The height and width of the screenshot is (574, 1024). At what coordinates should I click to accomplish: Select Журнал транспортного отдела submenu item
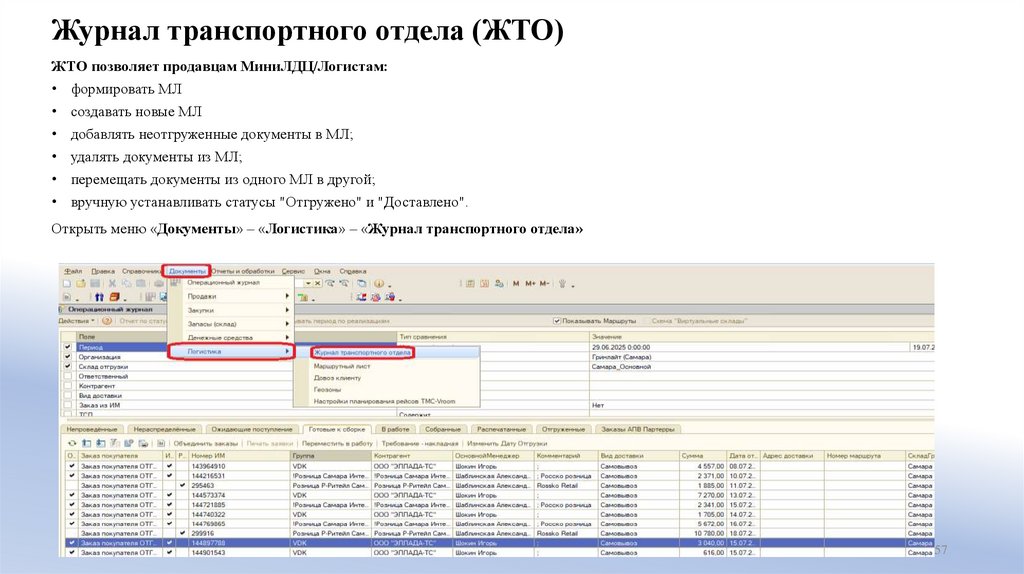(x=362, y=353)
